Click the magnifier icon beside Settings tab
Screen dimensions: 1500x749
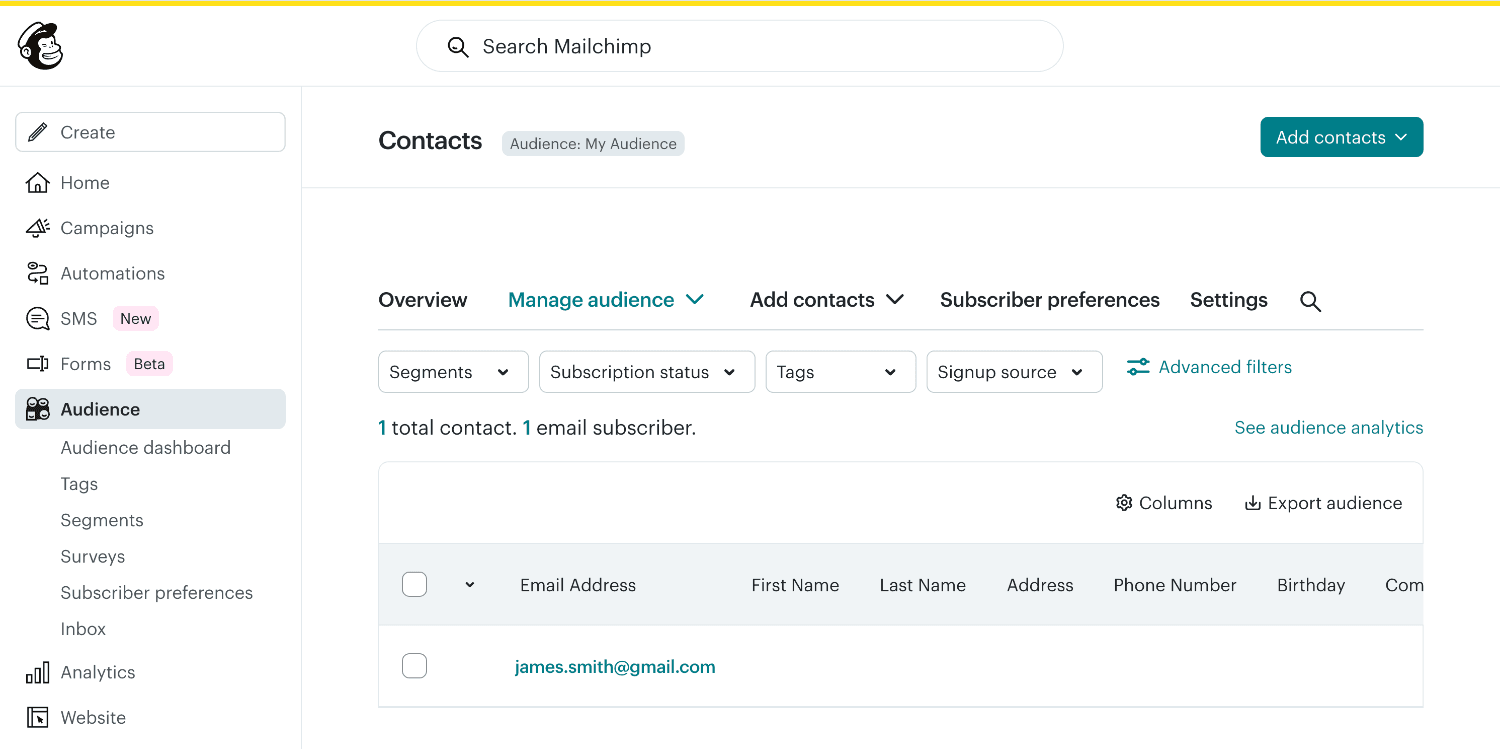tap(1311, 301)
